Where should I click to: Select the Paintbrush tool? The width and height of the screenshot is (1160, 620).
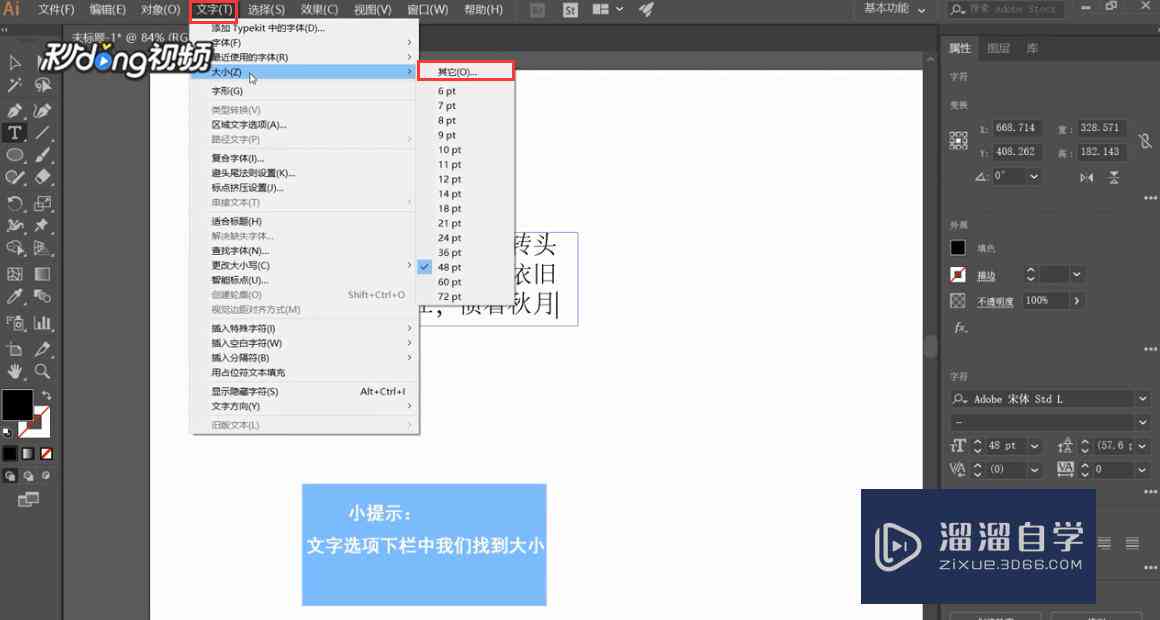pyautogui.click(x=43, y=155)
